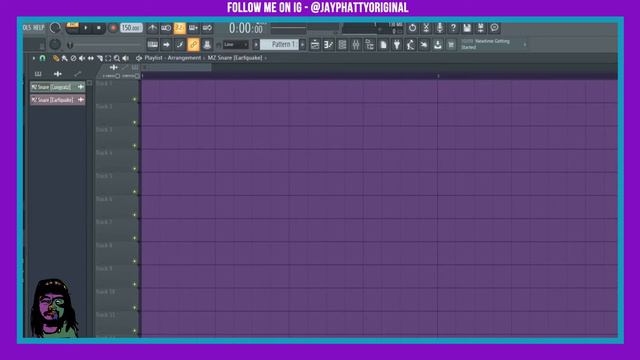
Task: Open the Line snap dropdown
Action: coord(236,44)
